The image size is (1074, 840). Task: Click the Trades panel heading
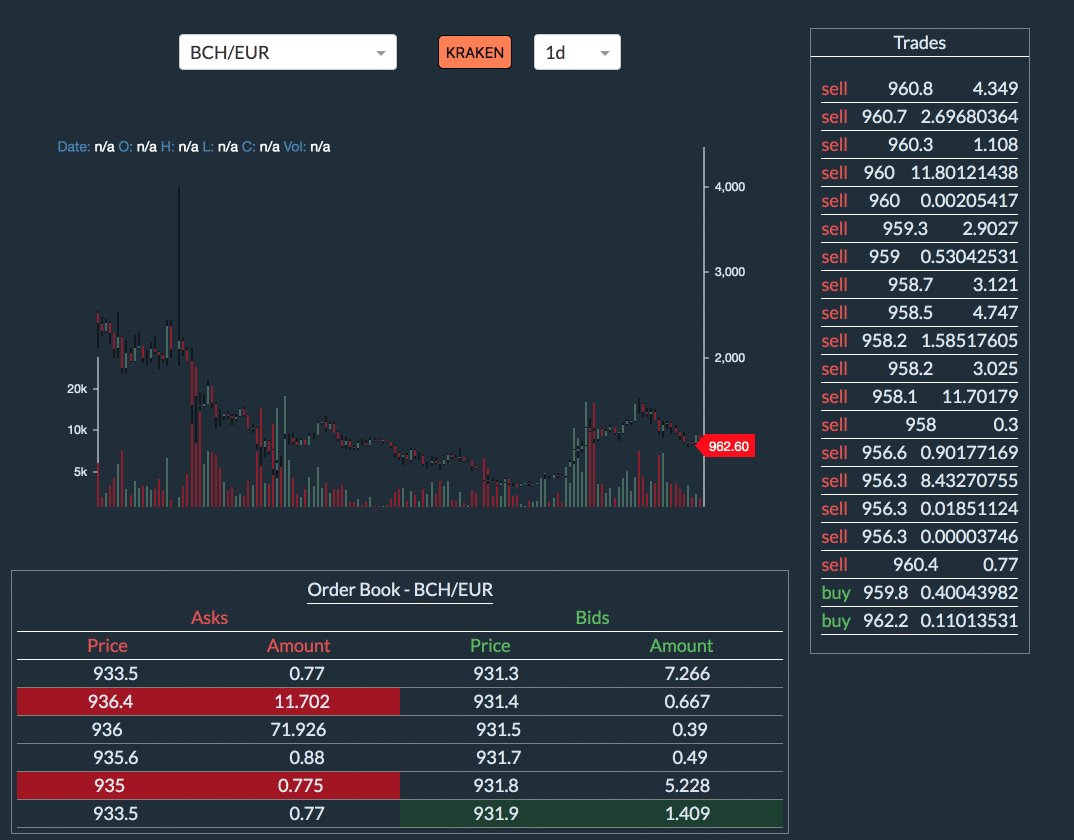coord(919,43)
